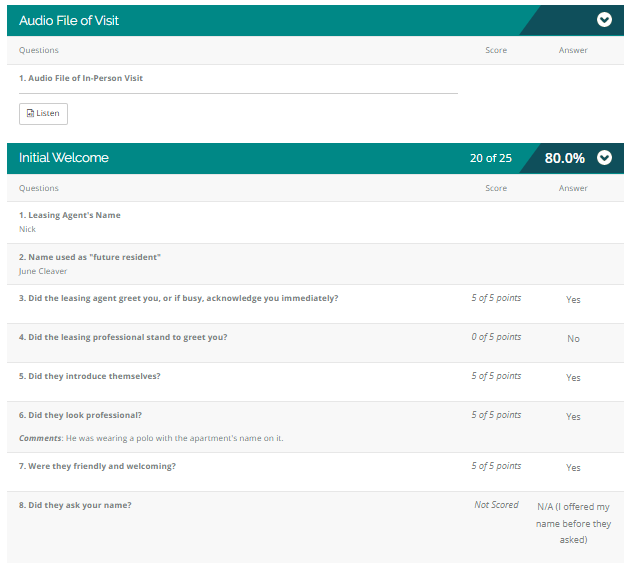Viewport: 632px width, 571px height.
Task: Click the 80.0% score badge
Action: coord(564,158)
